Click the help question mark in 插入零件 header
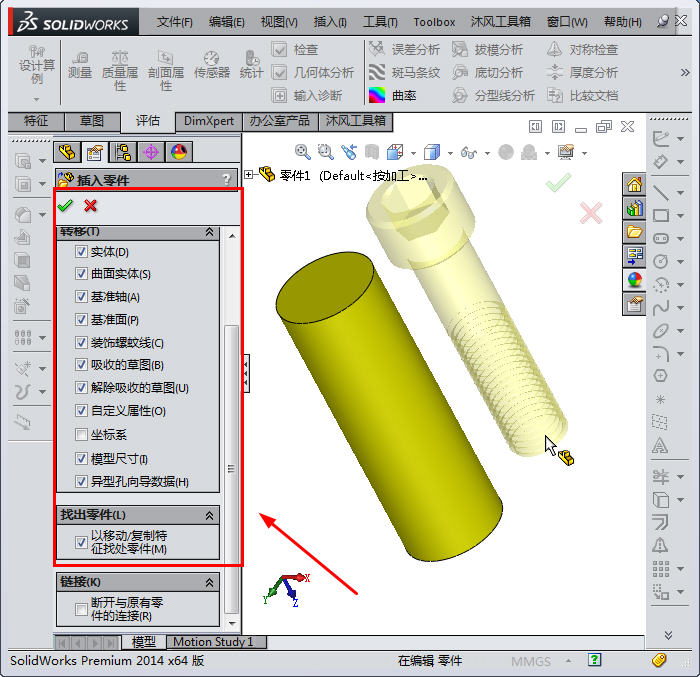This screenshot has height=677, width=700. [226, 180]
